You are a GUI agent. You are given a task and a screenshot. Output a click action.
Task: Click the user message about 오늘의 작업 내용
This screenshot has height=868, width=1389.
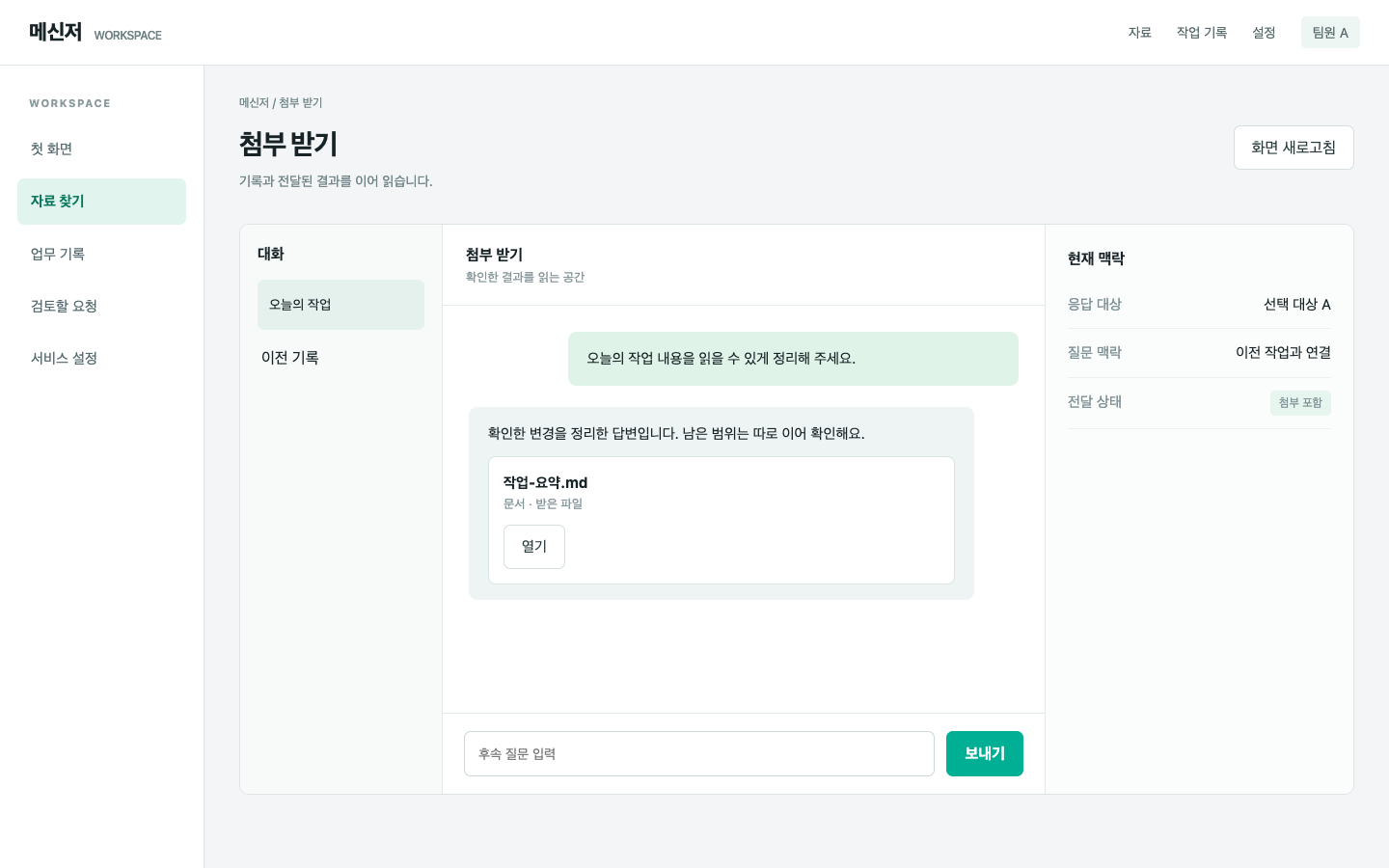tap(793, 359)
